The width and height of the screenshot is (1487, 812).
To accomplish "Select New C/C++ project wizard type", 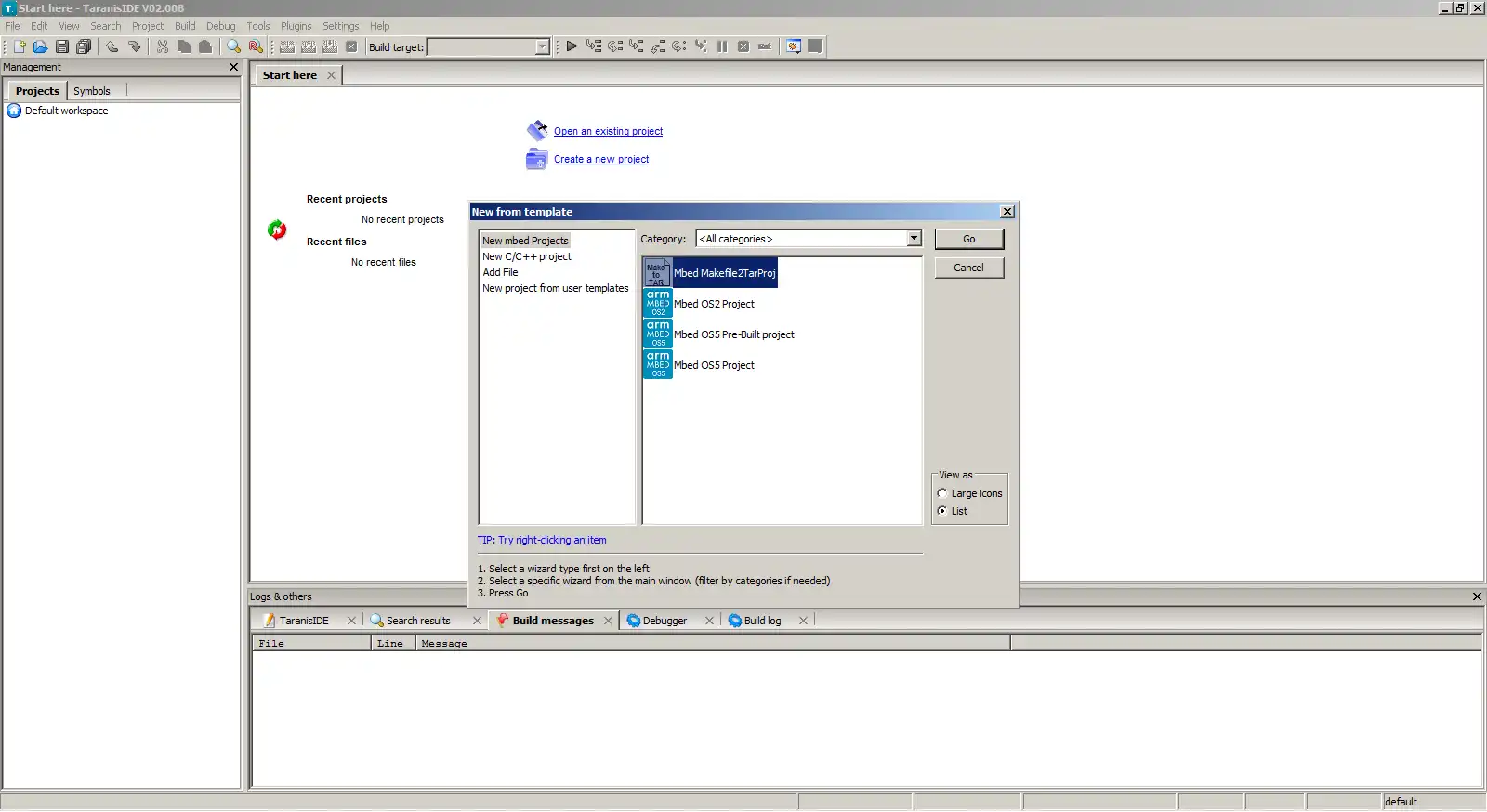I will coord(527,256).
